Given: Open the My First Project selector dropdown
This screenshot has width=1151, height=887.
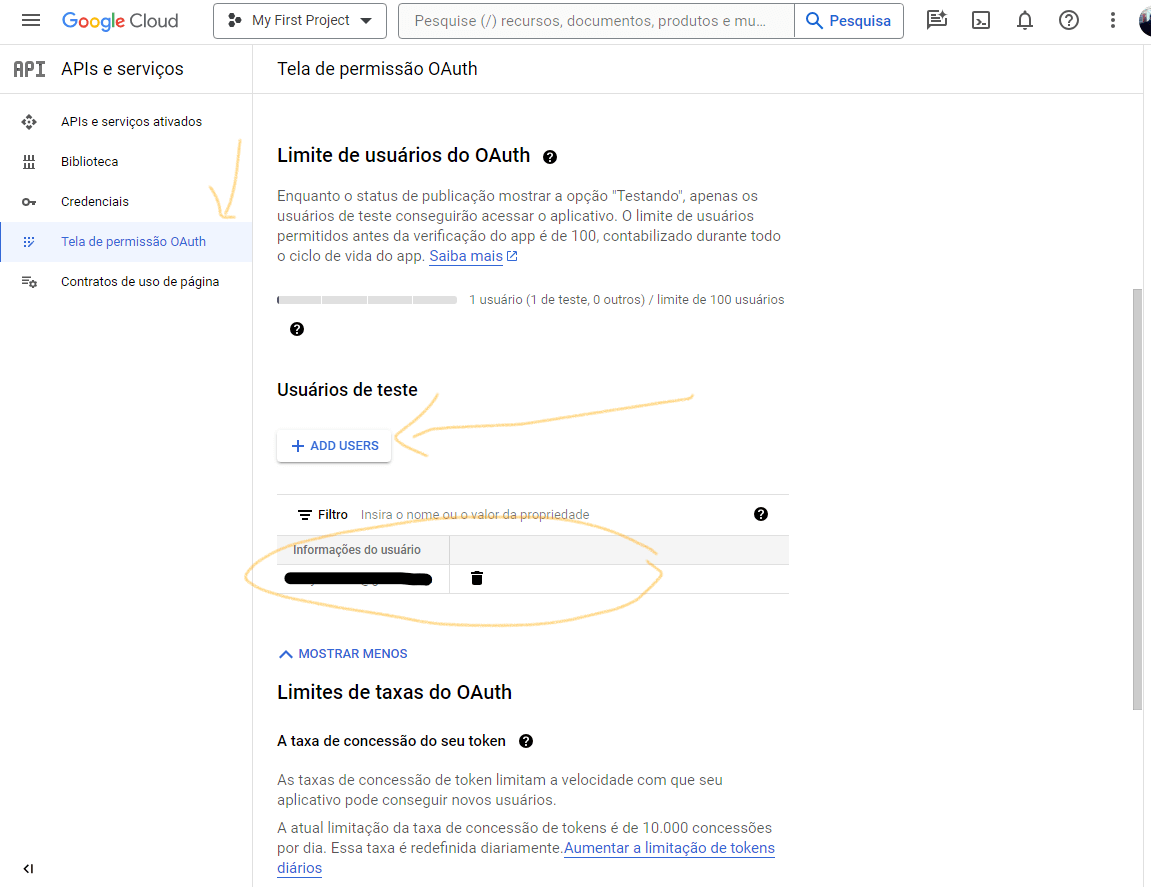Looking at the screenshot, I should [299, 21].
